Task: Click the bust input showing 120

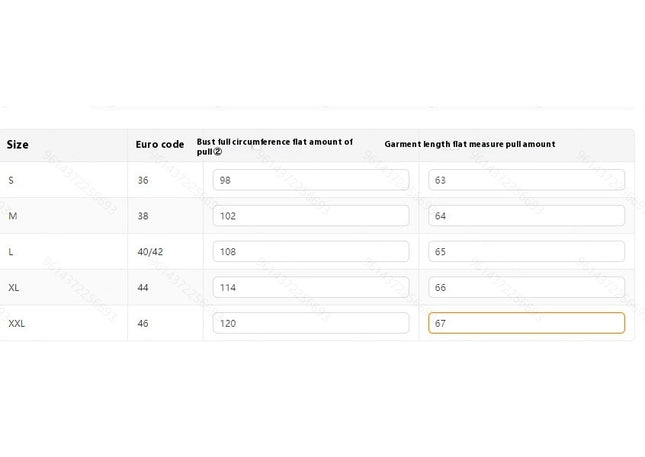Action: 311,323
